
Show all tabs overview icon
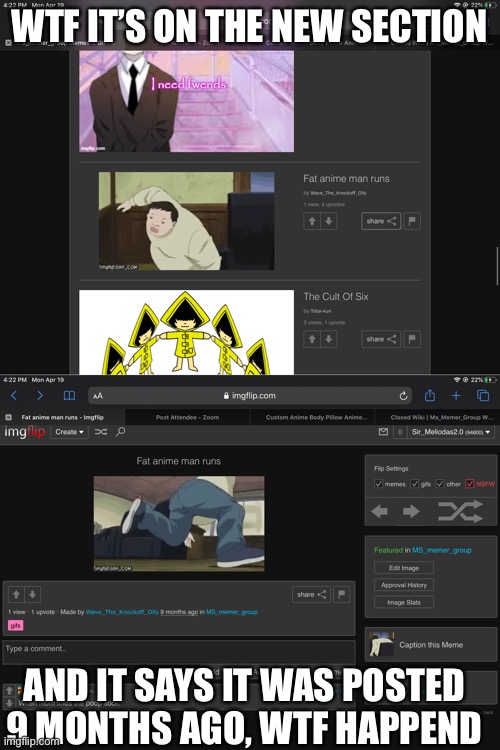coord(483,396)
